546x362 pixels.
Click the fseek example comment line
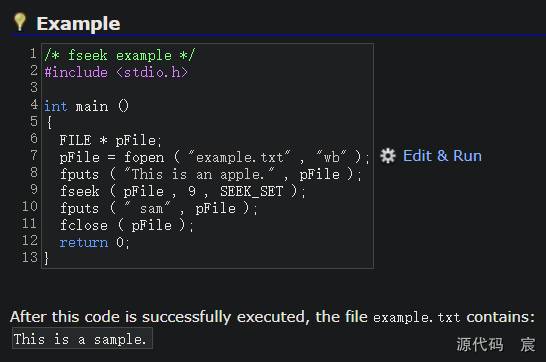pos(120,55)
